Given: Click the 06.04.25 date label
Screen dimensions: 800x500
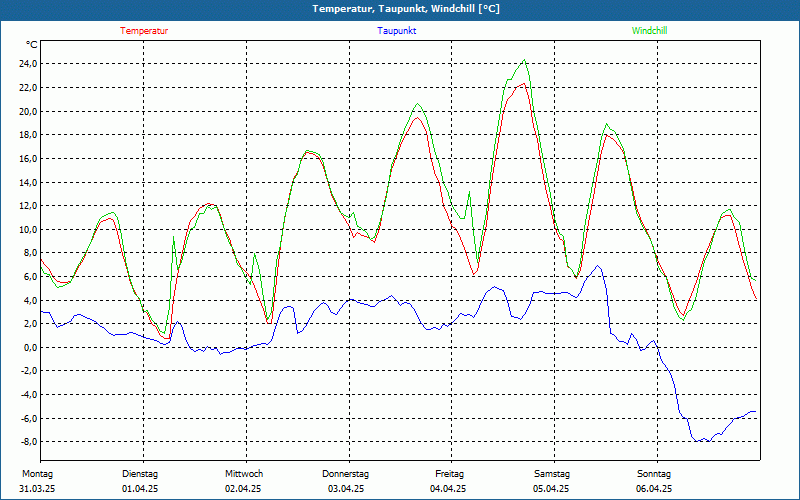Looking at the screenshot, I should click(654, 489).
